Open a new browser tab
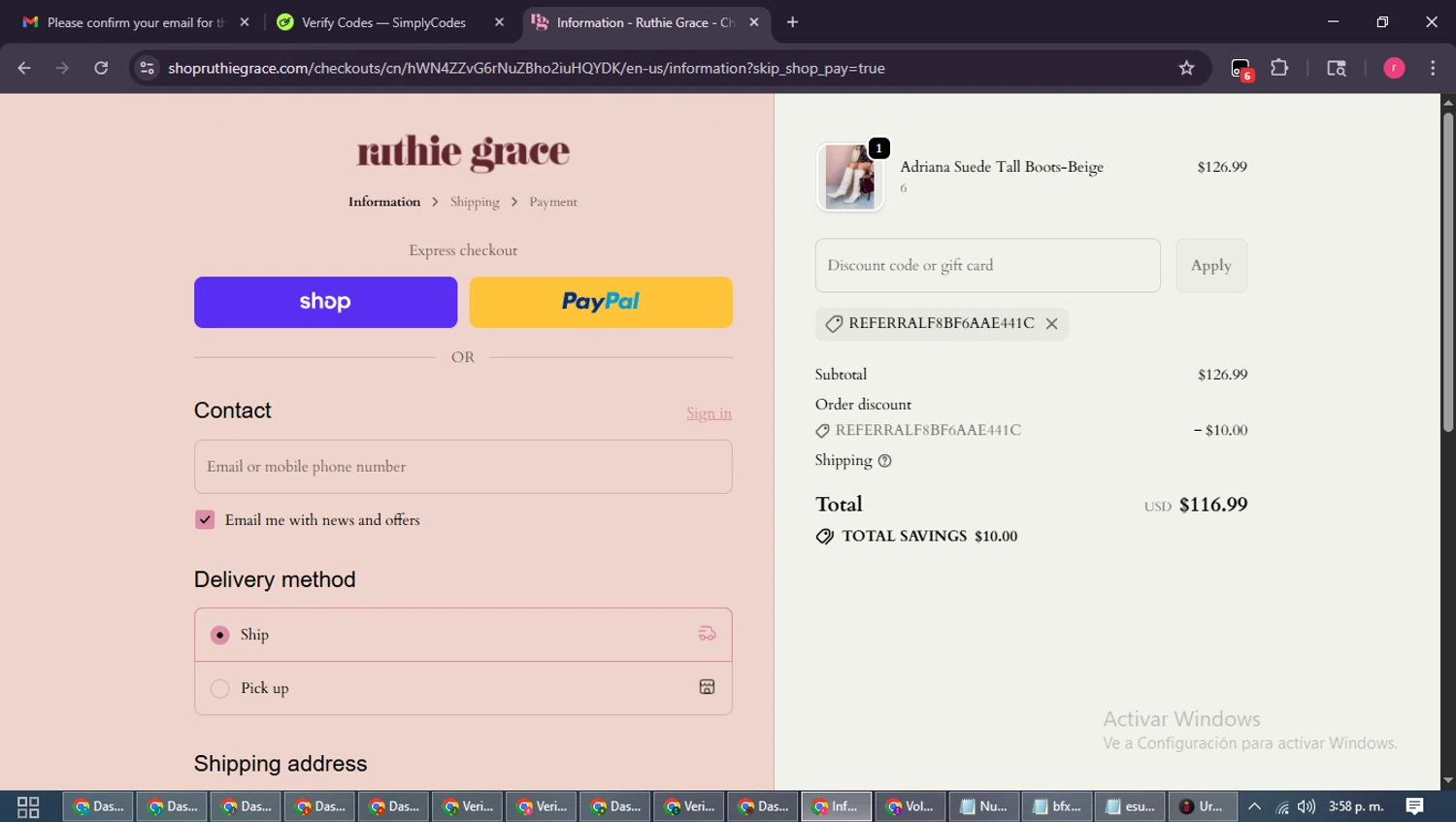The width and height of the screenshot is (1456, 822). pyautogui.click(x=792, y=22)
